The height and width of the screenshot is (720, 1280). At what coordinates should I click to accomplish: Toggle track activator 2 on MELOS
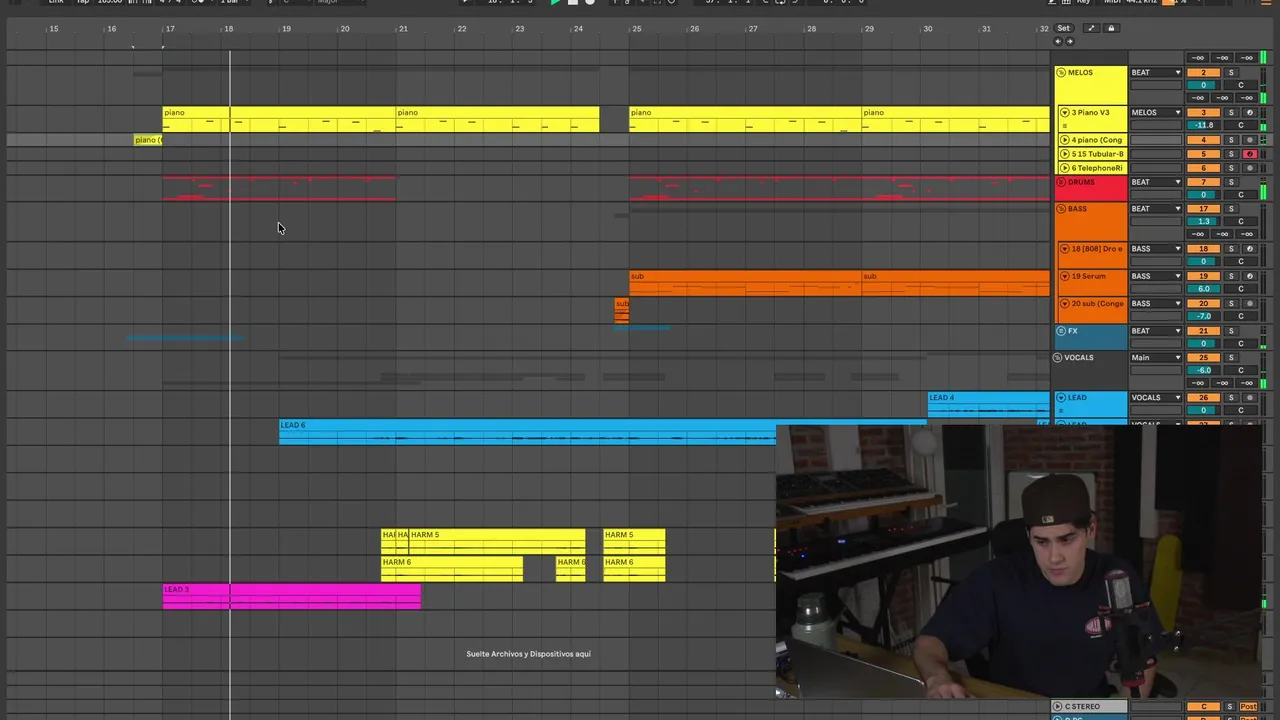pos(1203,73)
